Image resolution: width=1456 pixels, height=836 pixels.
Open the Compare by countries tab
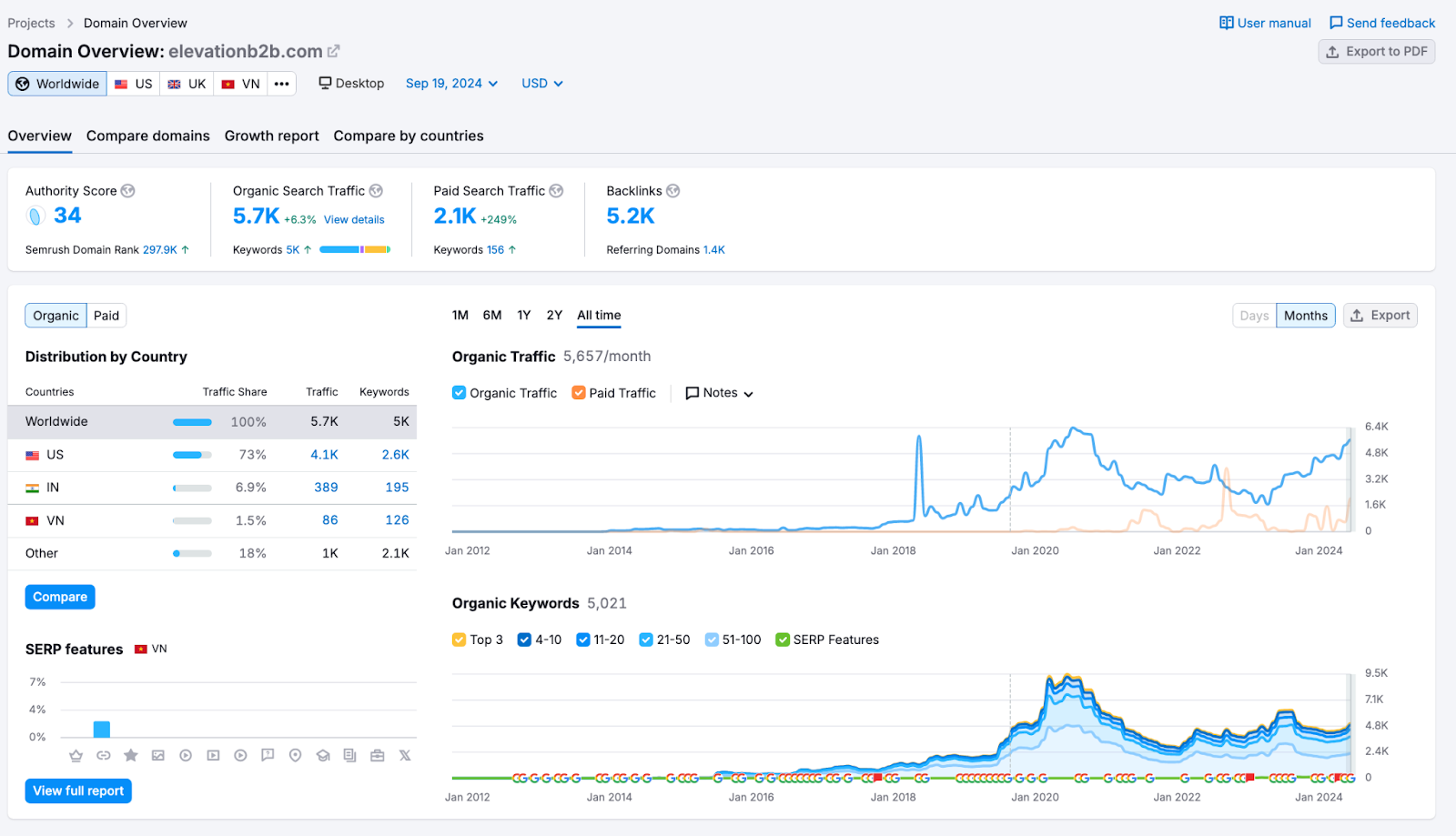coord(409,136)
